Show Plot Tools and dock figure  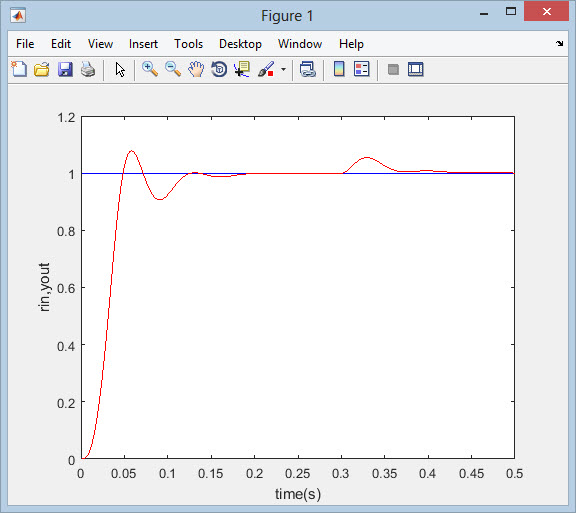coord(415,69)
